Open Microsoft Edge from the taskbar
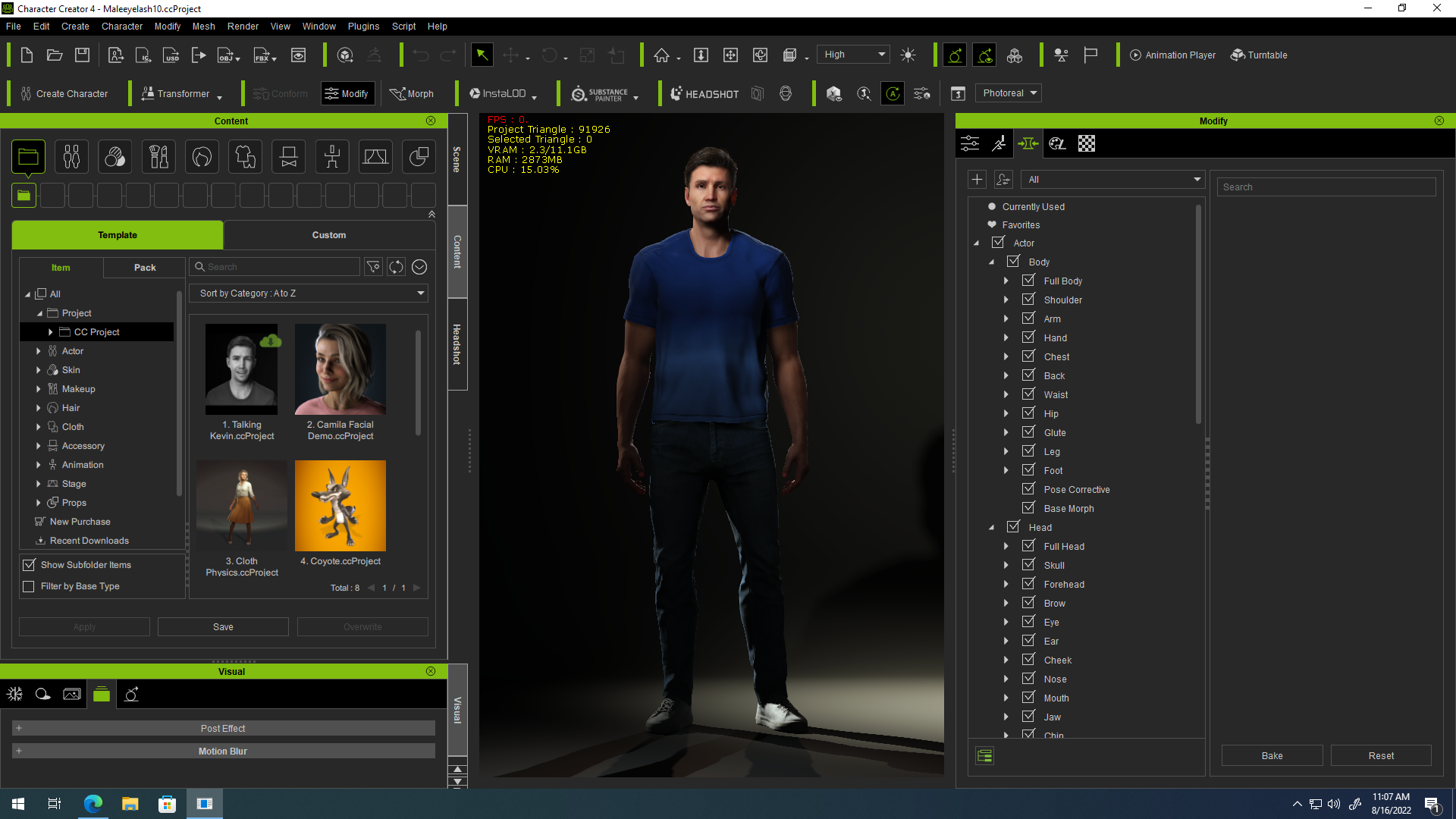 pos(93,804)
